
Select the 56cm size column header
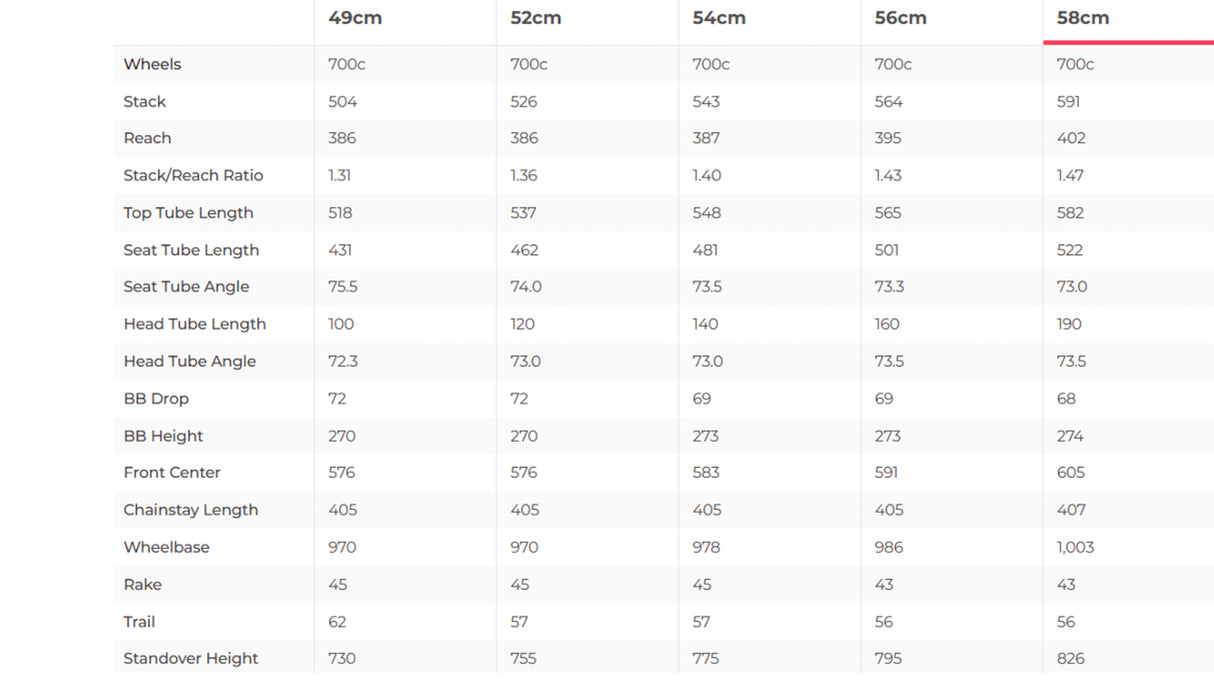901,18
